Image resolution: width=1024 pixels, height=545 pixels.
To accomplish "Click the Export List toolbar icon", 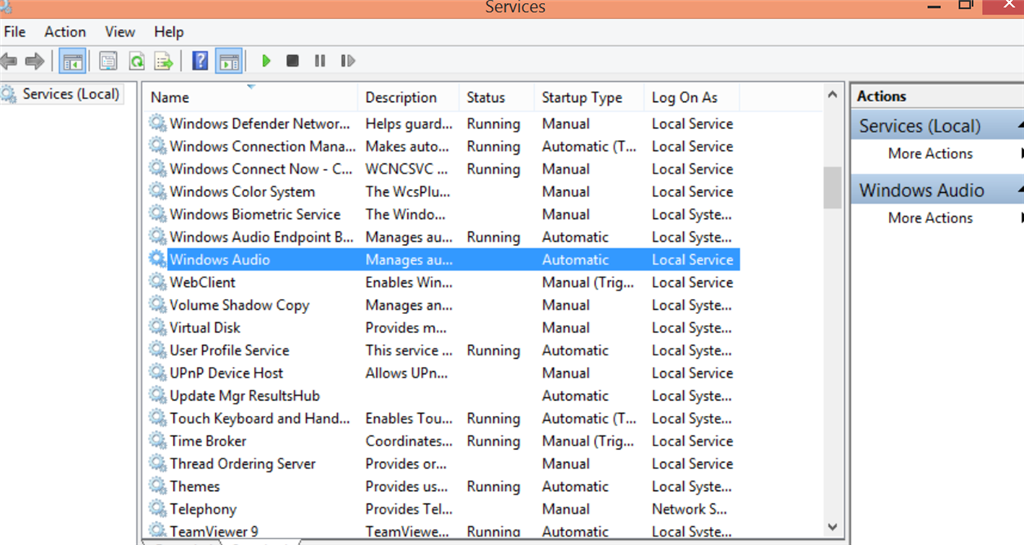I will coord(163,61).
